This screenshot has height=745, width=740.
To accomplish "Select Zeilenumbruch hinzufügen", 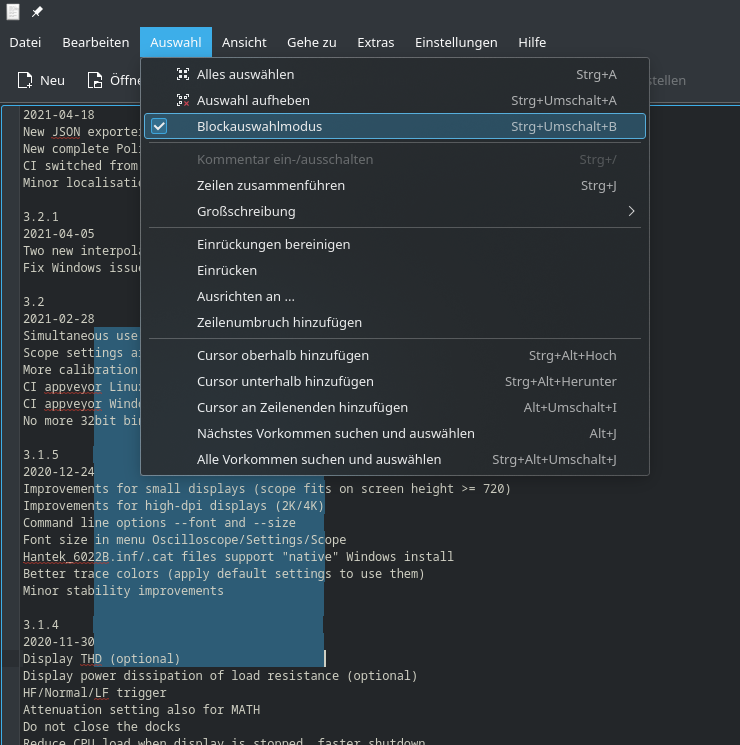I will tap(395, 322).
